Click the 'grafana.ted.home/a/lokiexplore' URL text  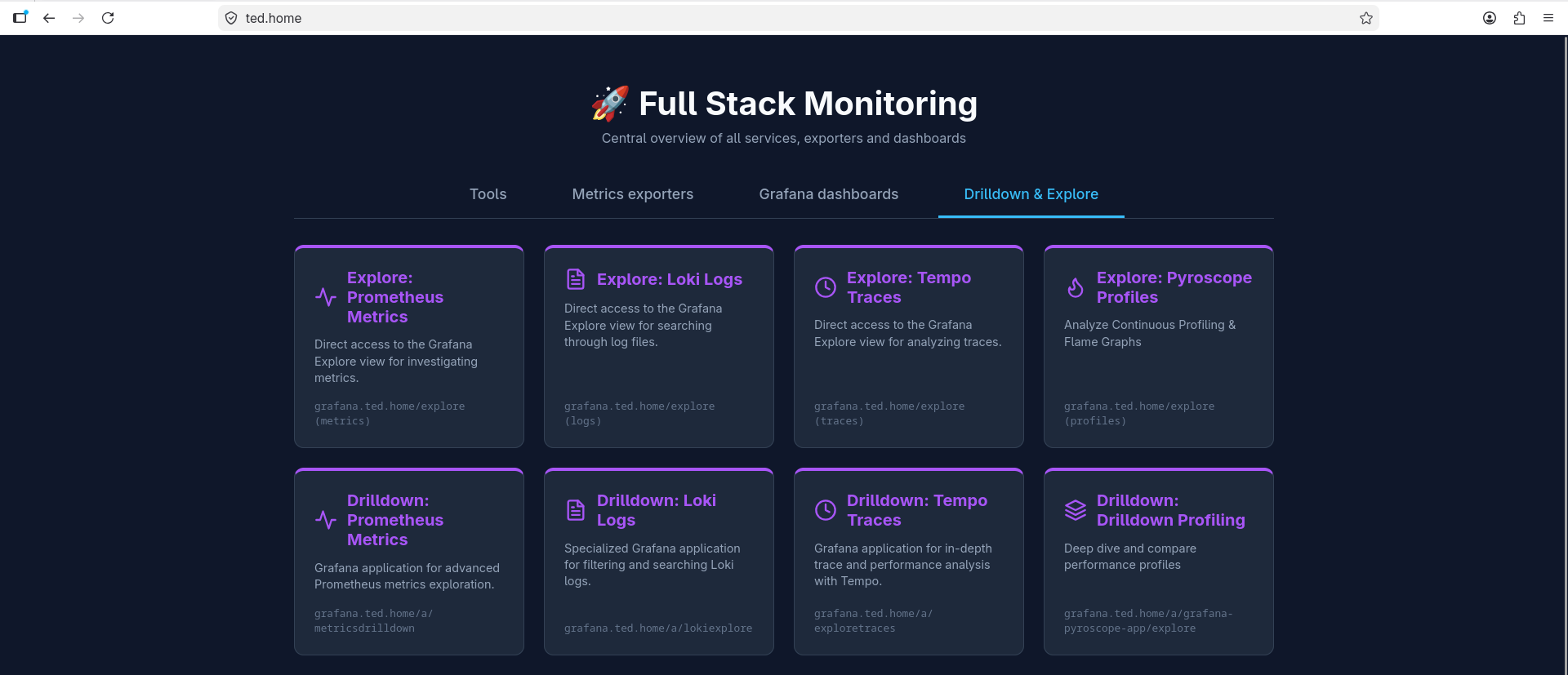(x=658, y=628)
